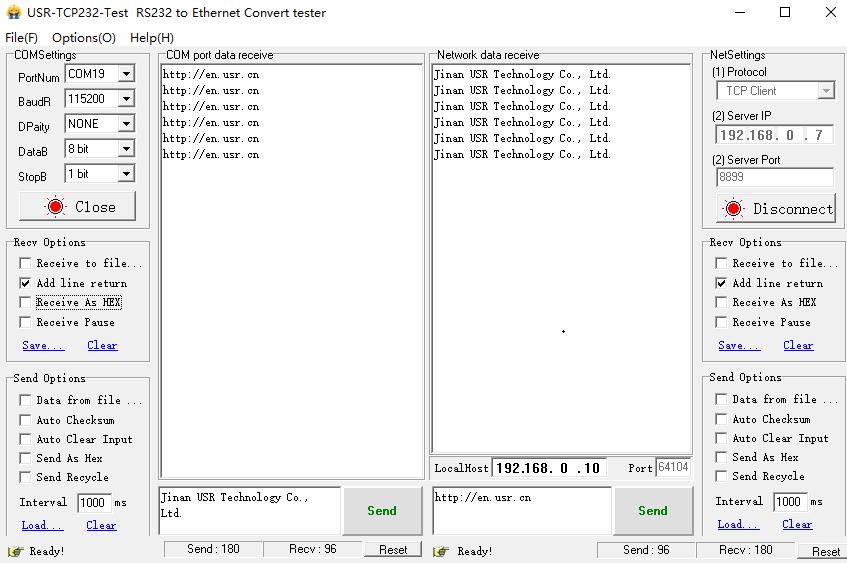The image size is (847, 563).
Task: Uncheck COM Add line return
Action: point(25,283)
